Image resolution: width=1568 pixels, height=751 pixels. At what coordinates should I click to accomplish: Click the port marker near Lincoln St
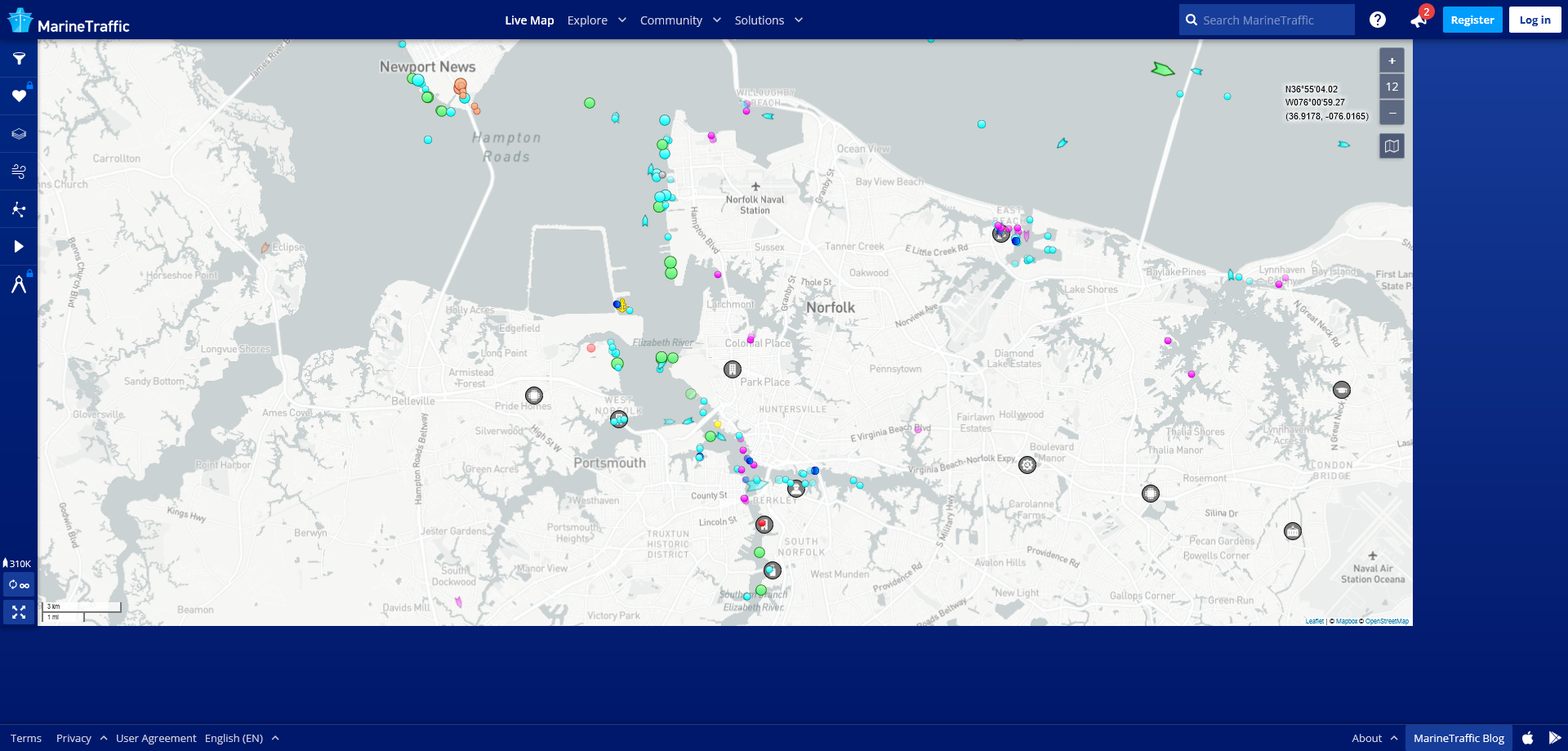[764, 525]
